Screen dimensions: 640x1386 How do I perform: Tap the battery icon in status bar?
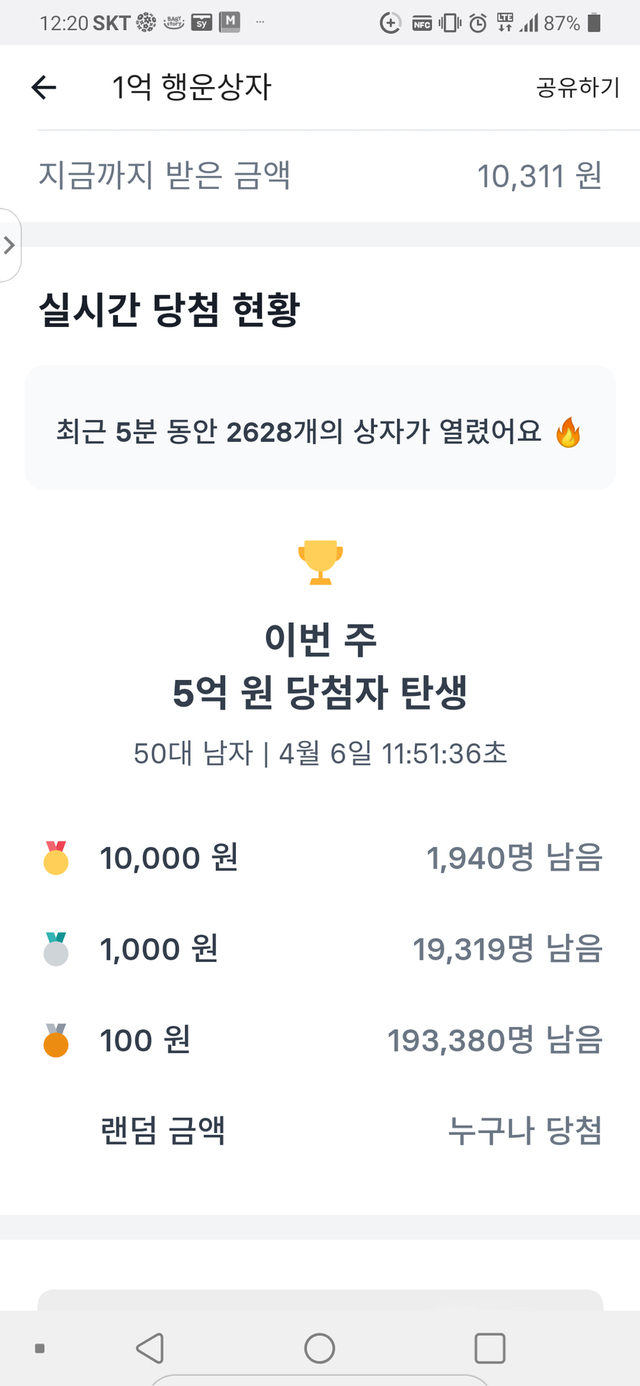coord(595,22)
